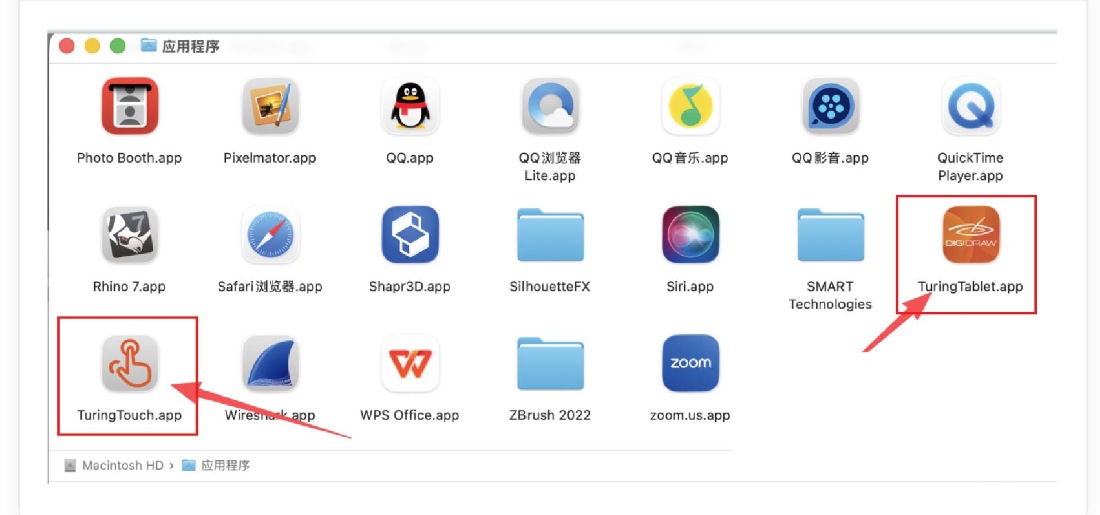Click the 应用程序 folder icon in the path bar
This screenshot has width=1100, height=515.
[188, 465]
